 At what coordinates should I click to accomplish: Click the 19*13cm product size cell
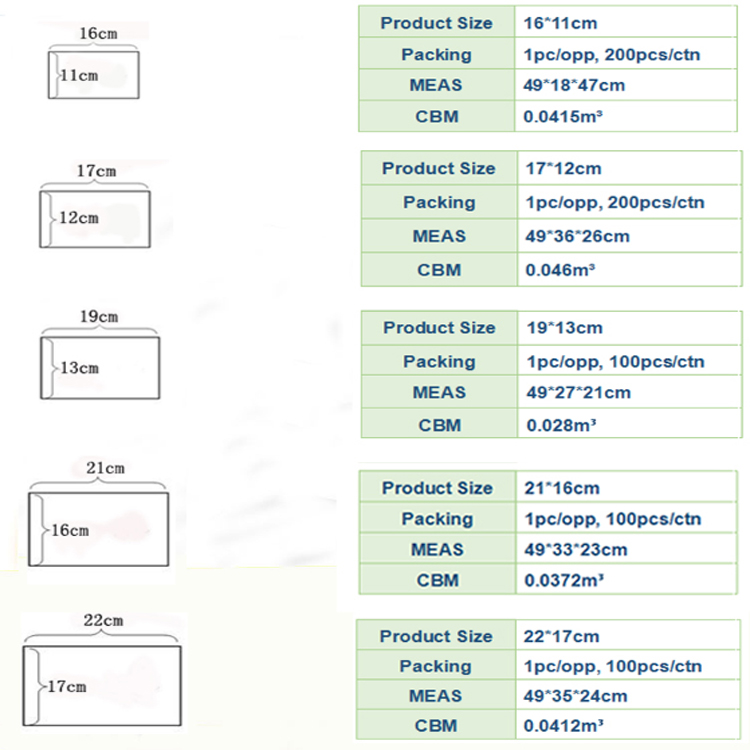[x=565, y=328]
